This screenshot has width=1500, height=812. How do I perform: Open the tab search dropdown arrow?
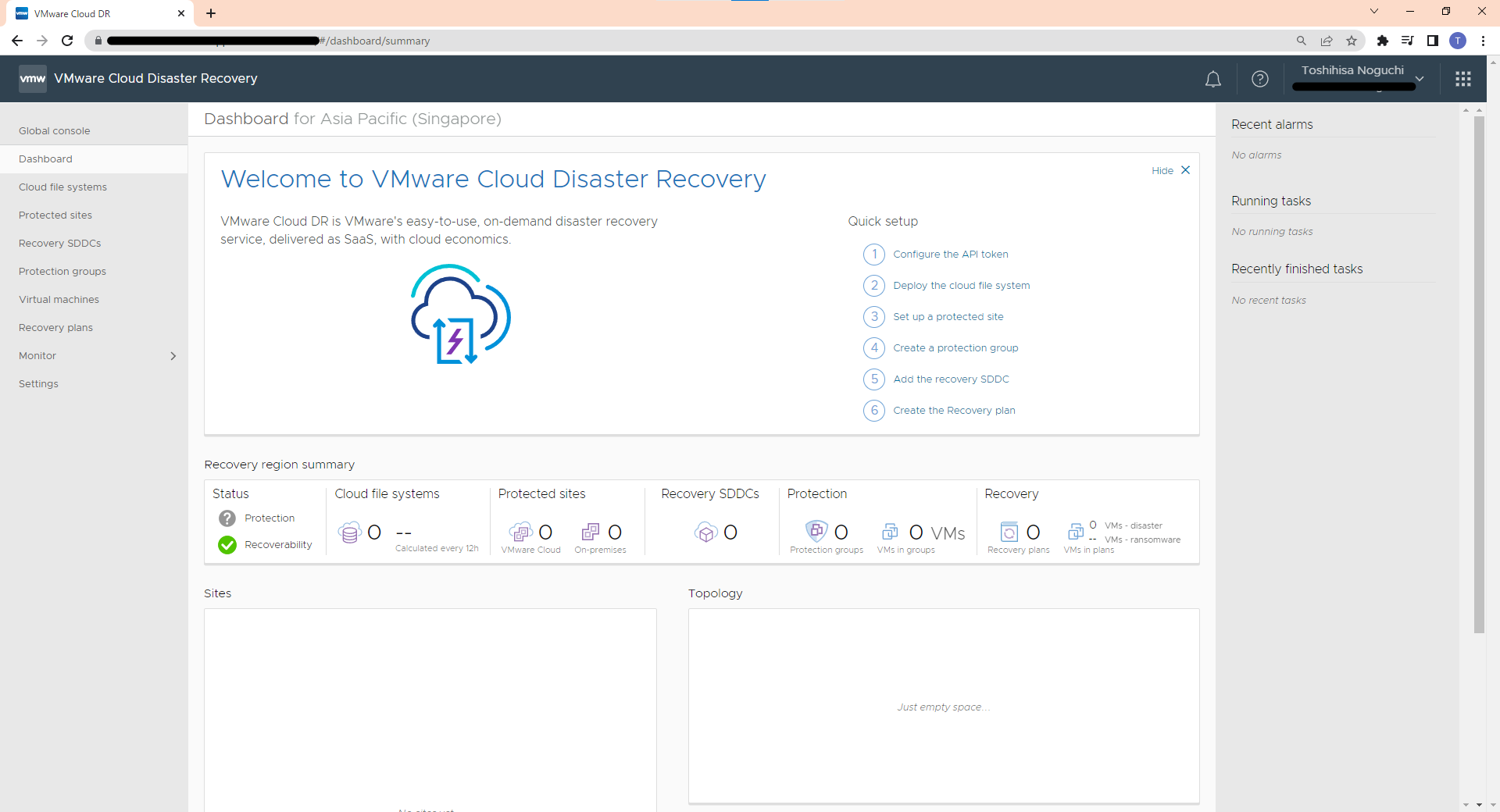[1374, 12]
